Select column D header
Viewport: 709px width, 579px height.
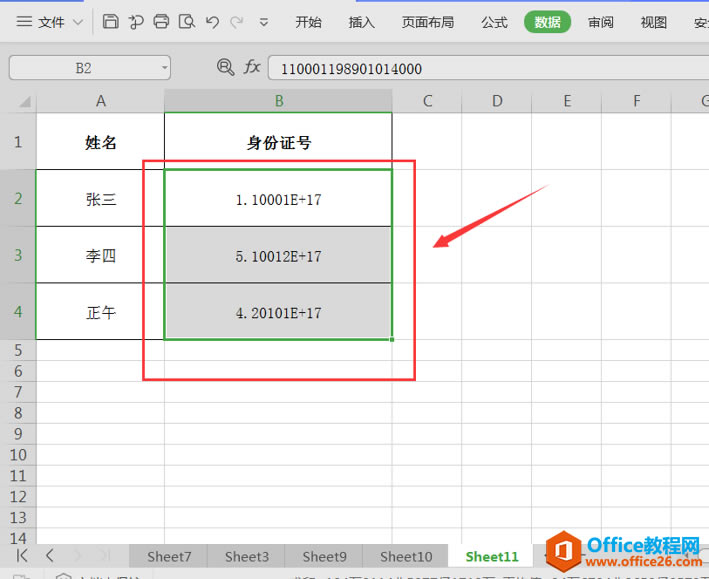pos(496,101)
